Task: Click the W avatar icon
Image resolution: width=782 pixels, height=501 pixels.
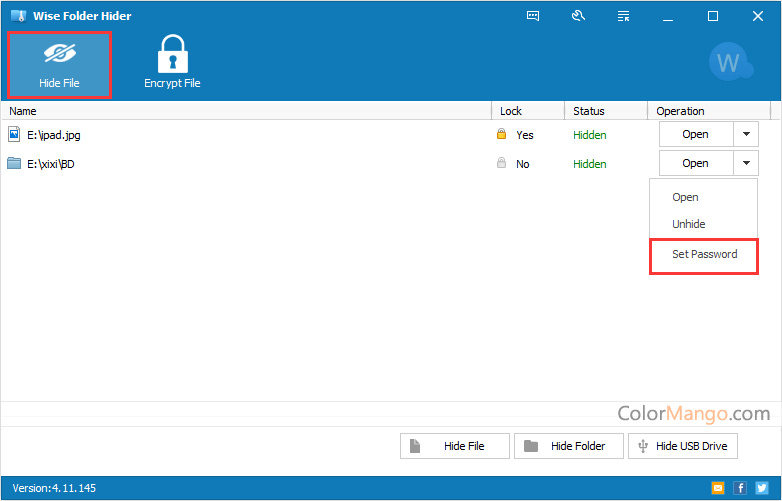Action: pos(728,63)
